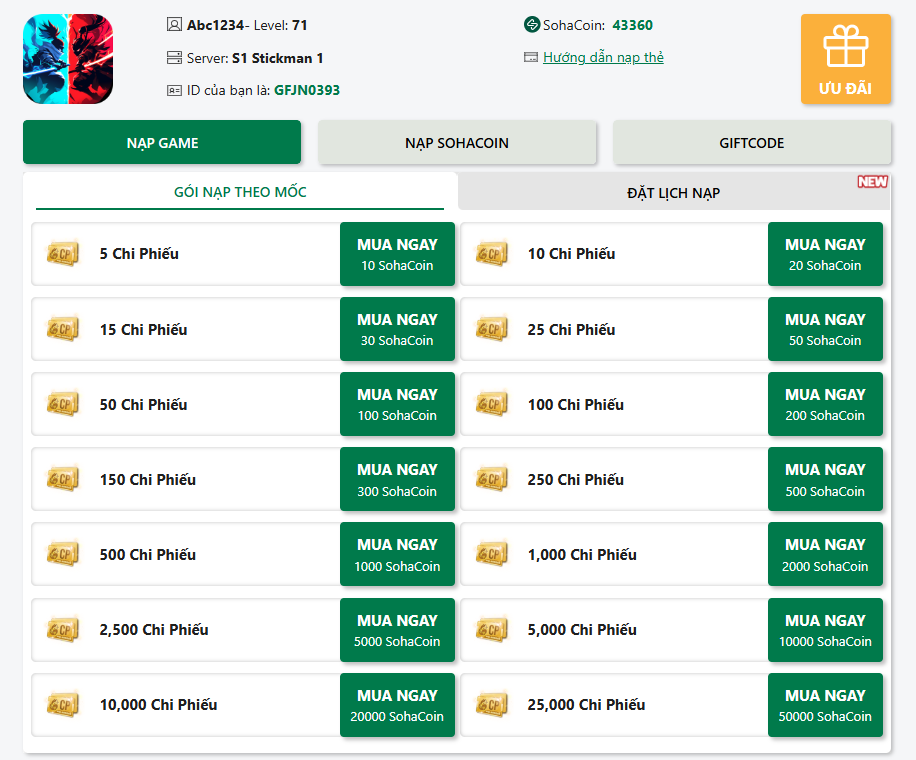Click the Stickman game thumbnail image
Viewport: 916px width, 760px height.
[x=68, y=59]
